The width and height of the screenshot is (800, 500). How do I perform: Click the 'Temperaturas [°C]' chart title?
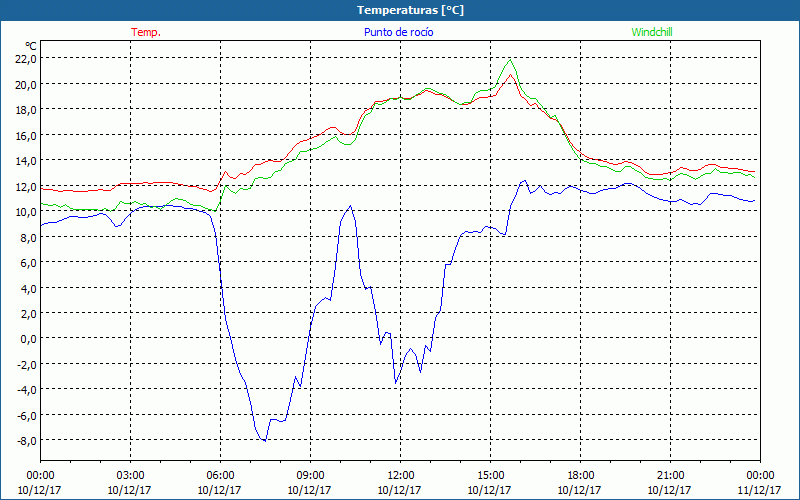point(410,10)
